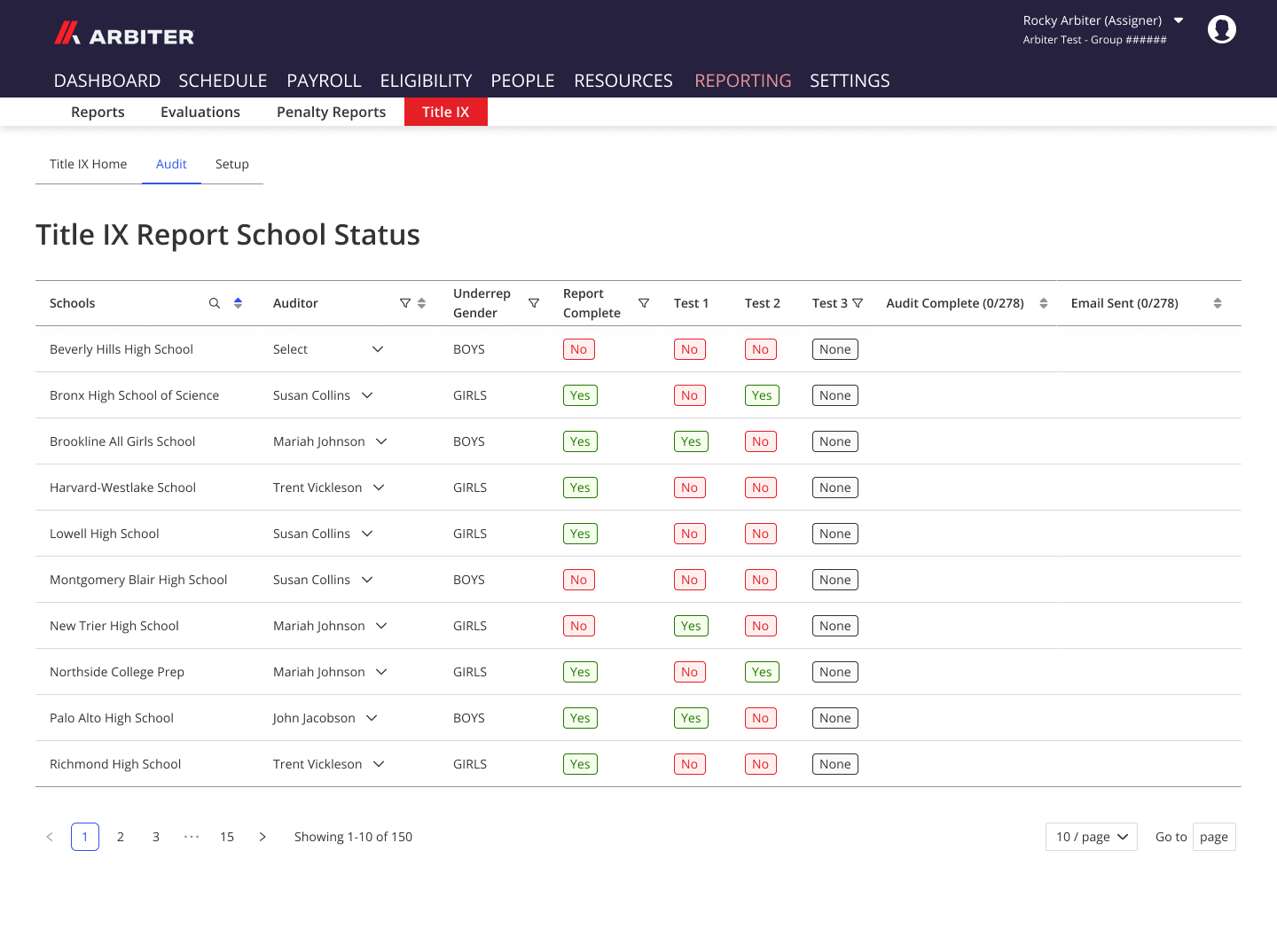The height and width of the screenshot is (952, 1277).
Task: Expand the Rocky Arbiter account menu
Action: [x=1103, y=20]
